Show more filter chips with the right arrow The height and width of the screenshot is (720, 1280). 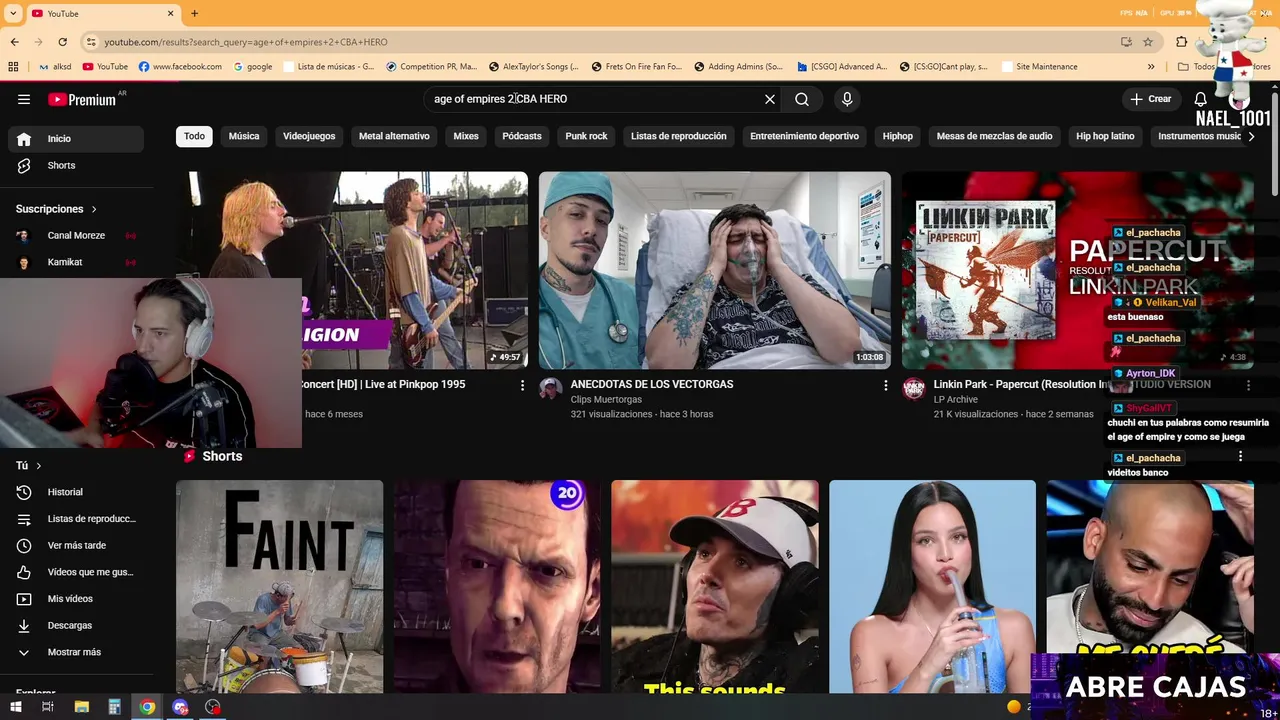[x=1251, y=136]
